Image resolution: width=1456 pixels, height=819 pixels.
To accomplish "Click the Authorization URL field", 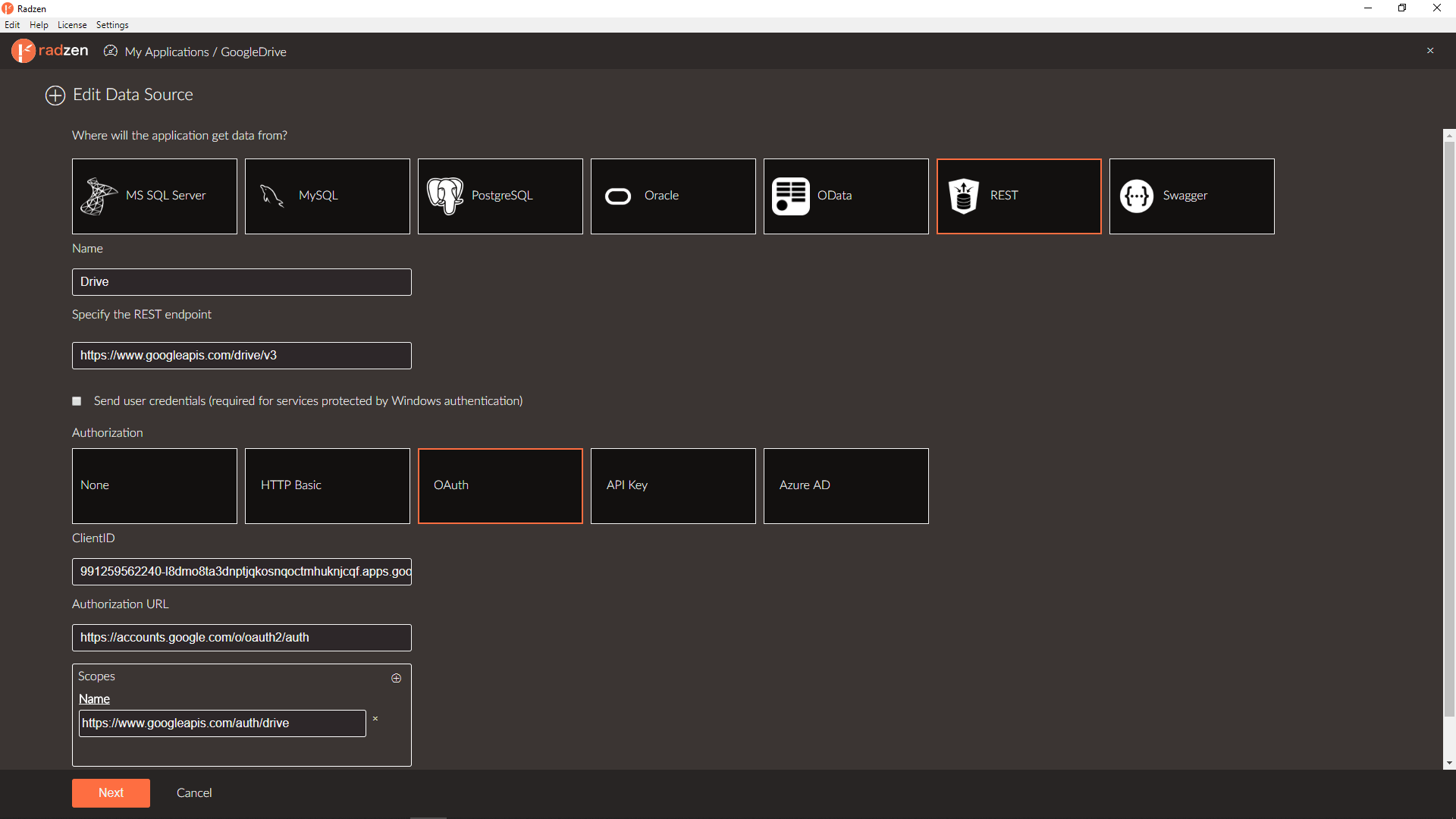I will (x=242, y=638).
